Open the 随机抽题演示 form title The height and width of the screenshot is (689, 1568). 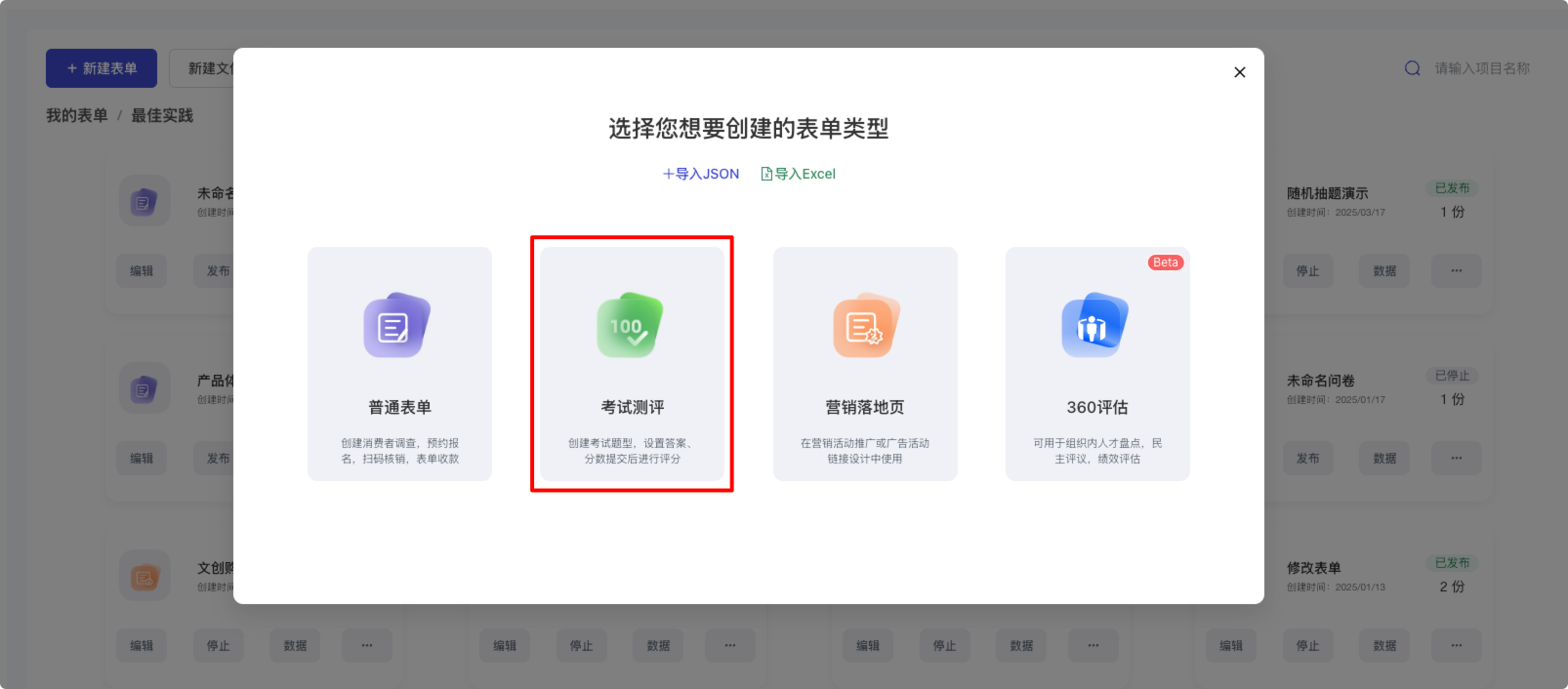tap(1327, 193)
